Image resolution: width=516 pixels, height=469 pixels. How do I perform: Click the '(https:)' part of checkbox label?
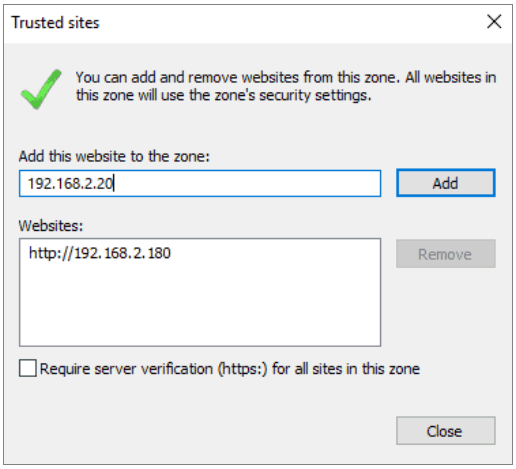[243, 369]
